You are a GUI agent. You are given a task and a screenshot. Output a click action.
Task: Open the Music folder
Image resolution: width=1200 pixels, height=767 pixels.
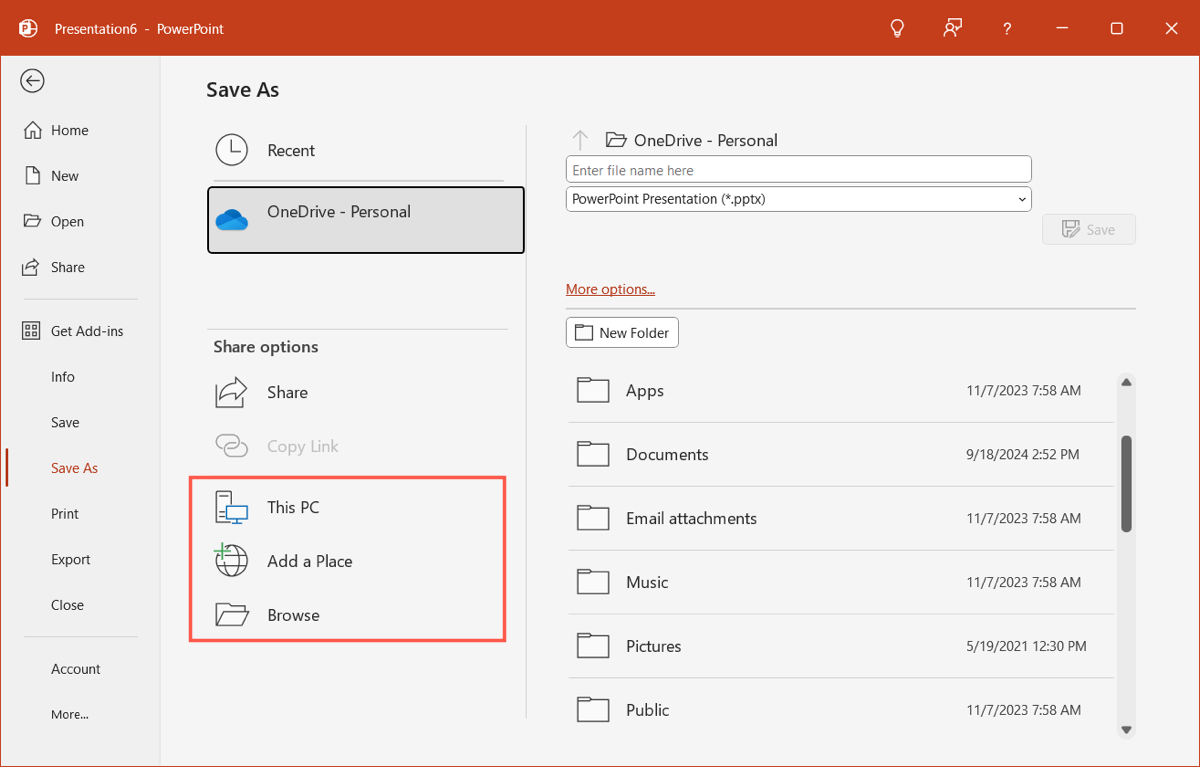[841, 582]
